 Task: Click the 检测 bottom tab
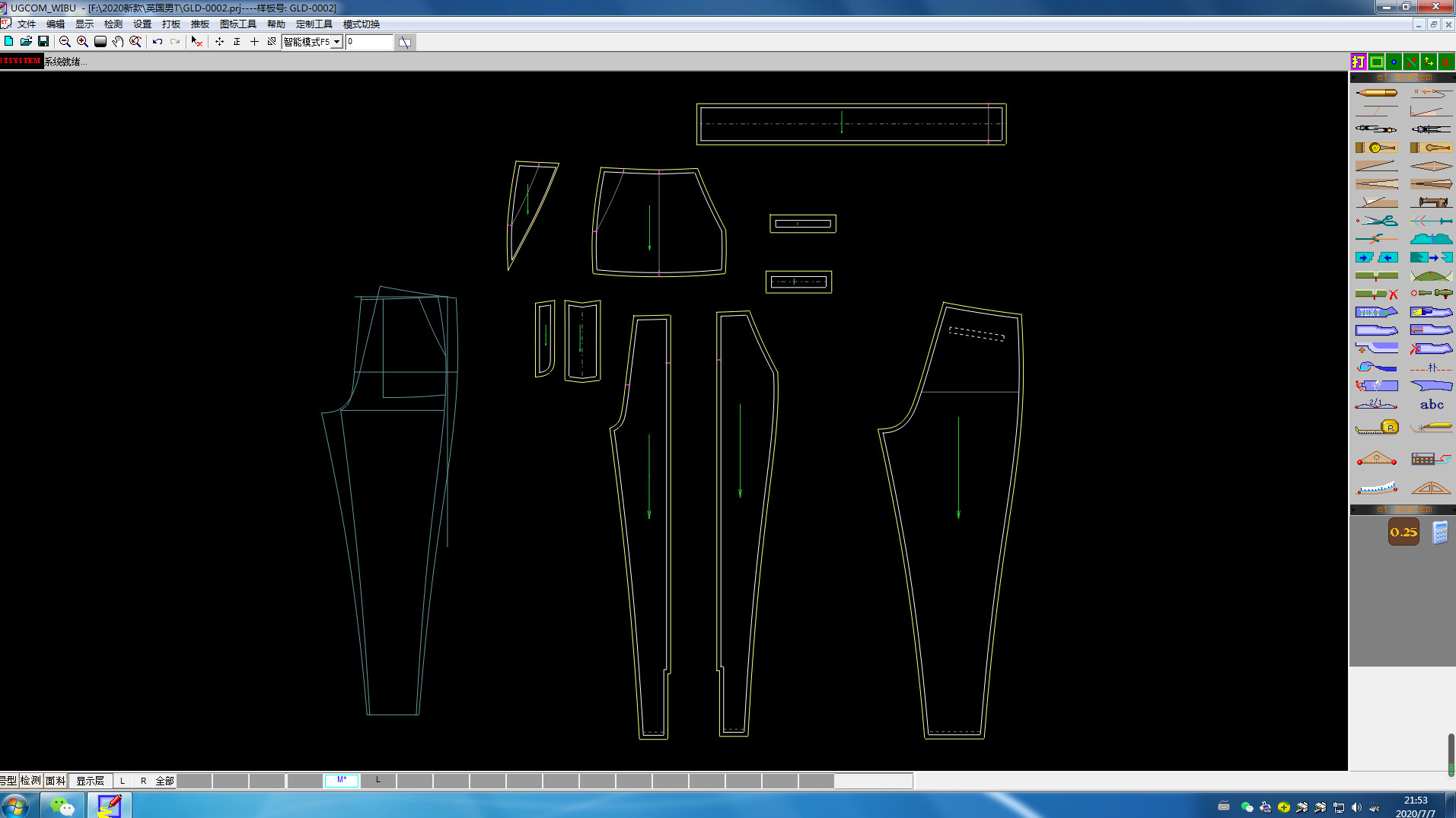point(30,781)
